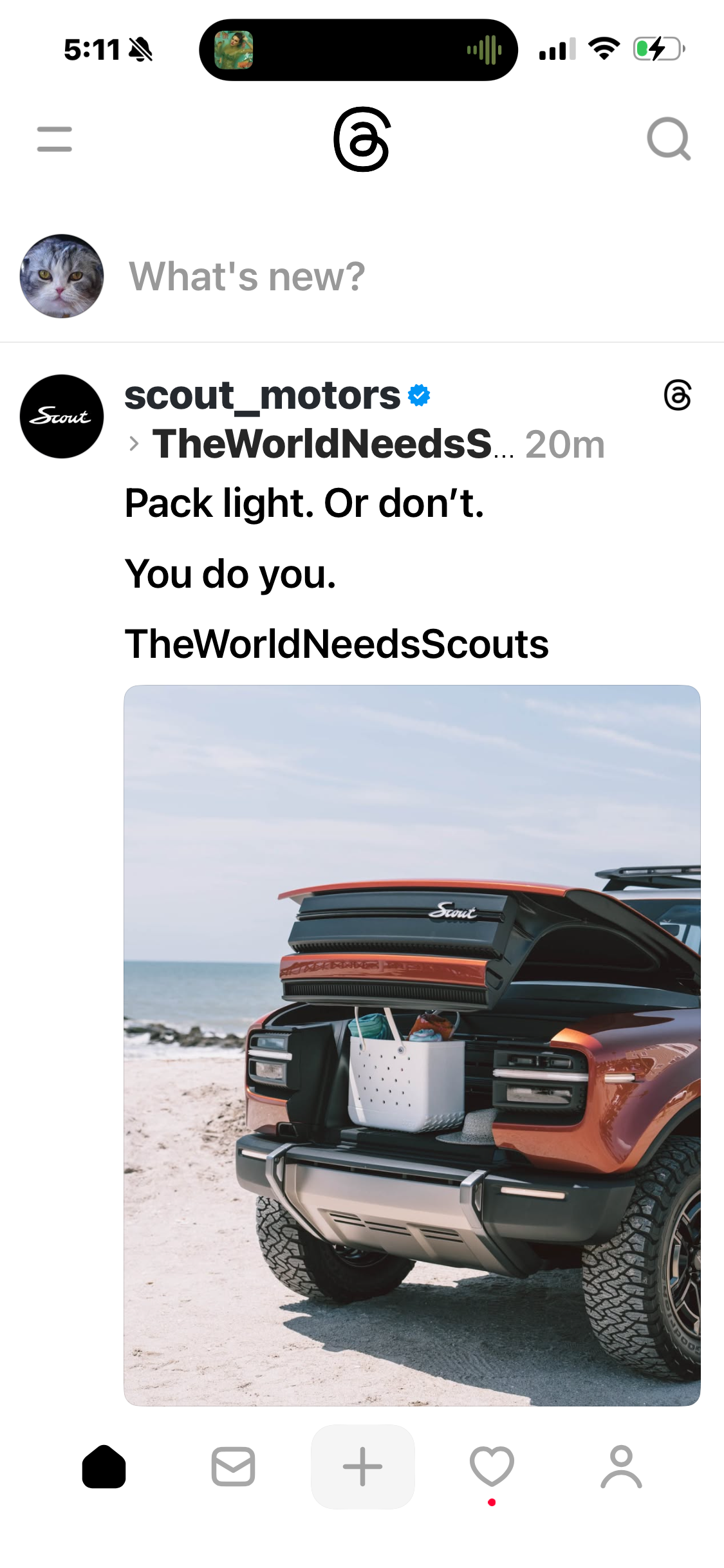The image size is (724, 1568).
Task: Open the Scout logo profile picture
Action: (x=62, y=416)
